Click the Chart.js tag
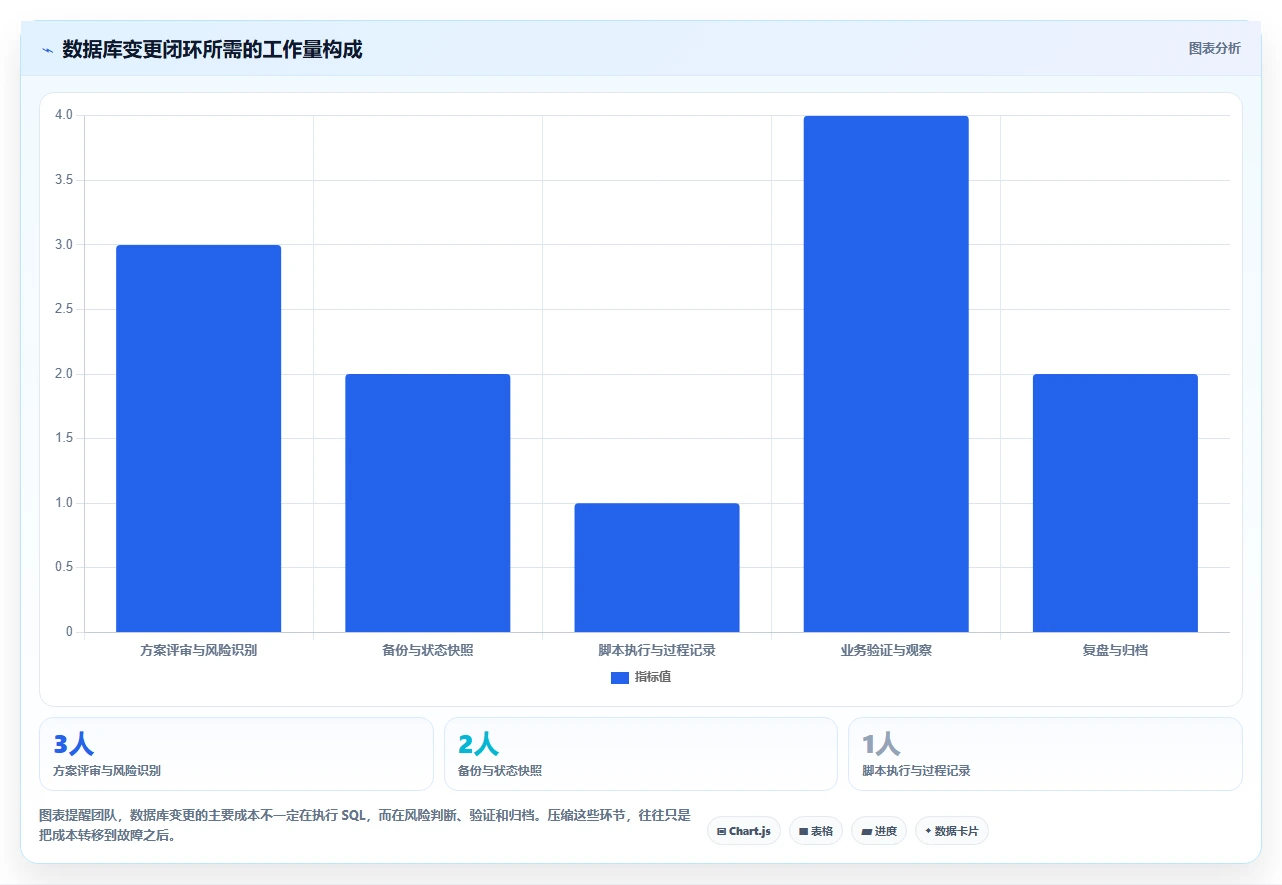Image resolution: width=1282 pixels, height=885 pixels. point(744,831)
